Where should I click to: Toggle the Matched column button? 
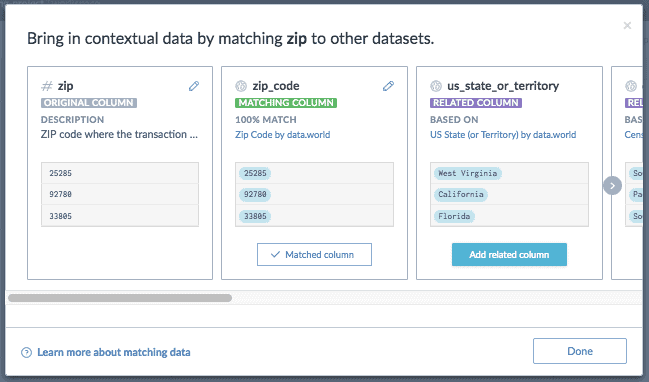tap(314, 255)
